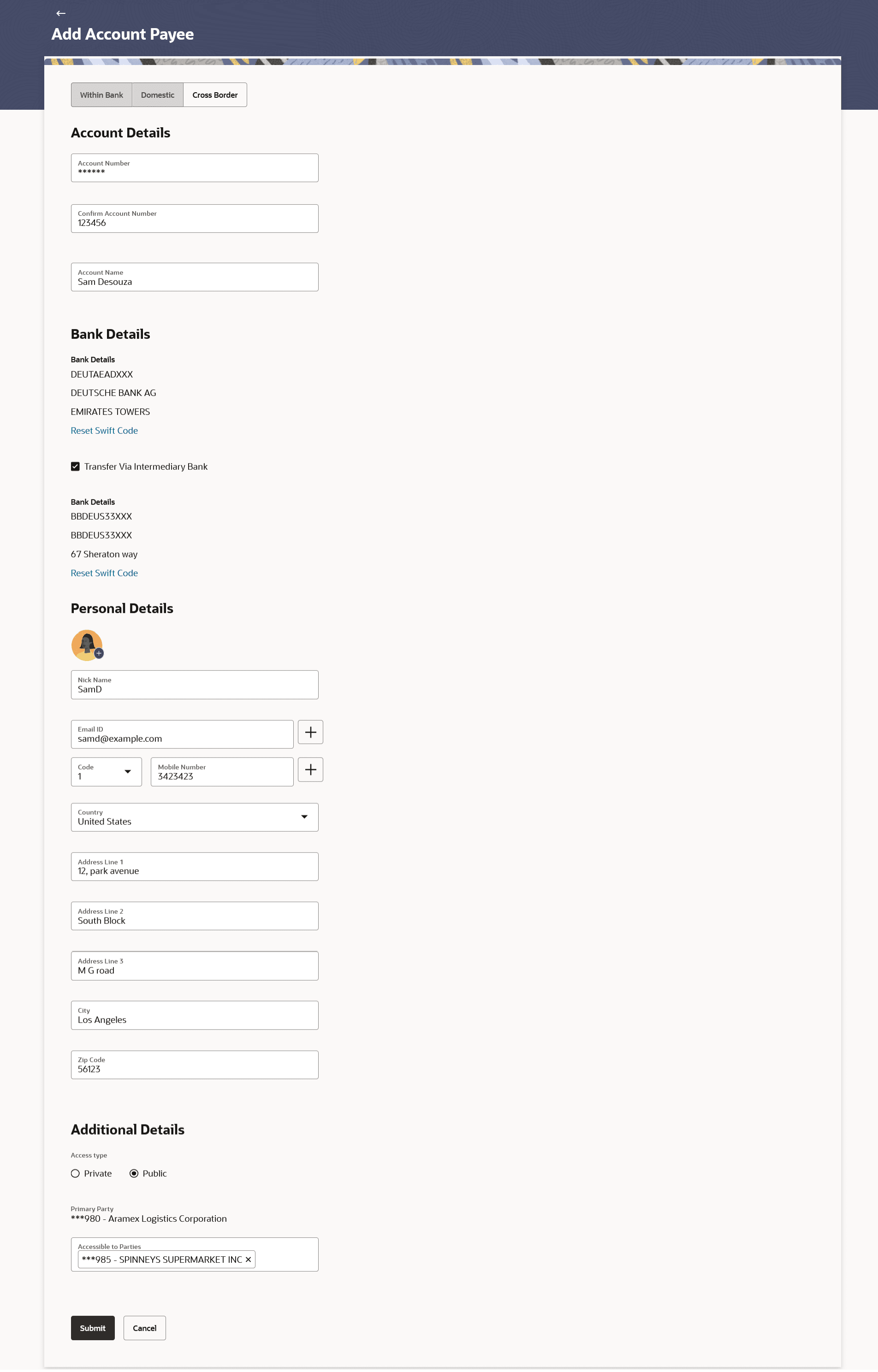Select Private access type
This screenshot has width=878, height=1372.
coord(75,1174)
